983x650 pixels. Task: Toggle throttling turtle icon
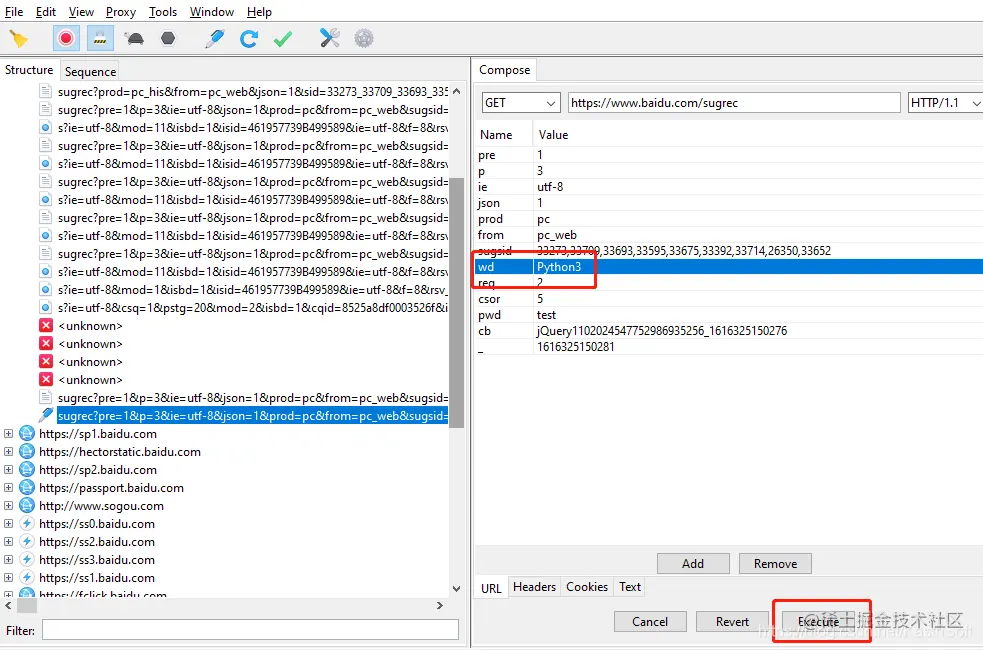pos(134,39)
